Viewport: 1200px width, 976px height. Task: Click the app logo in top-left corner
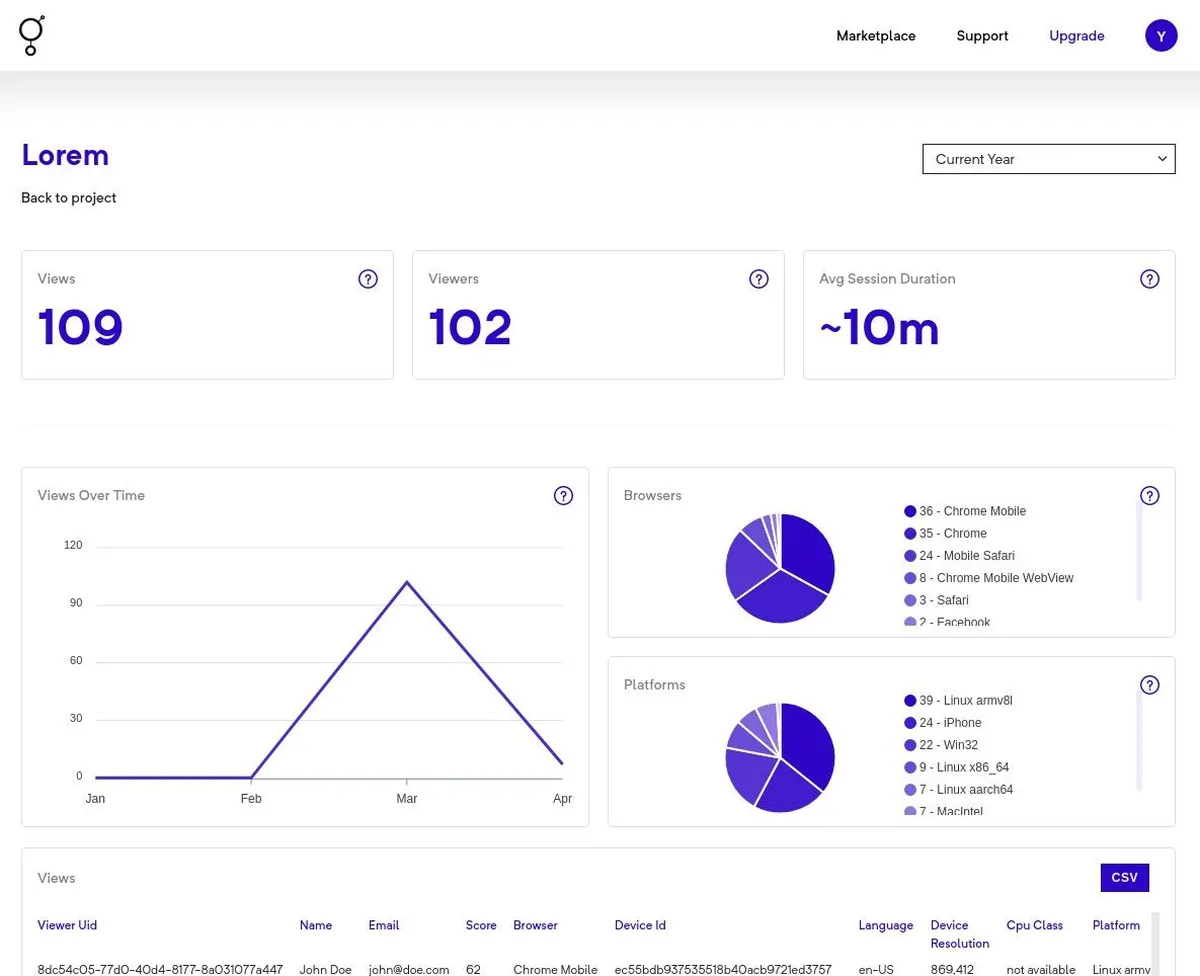(32, 36)
